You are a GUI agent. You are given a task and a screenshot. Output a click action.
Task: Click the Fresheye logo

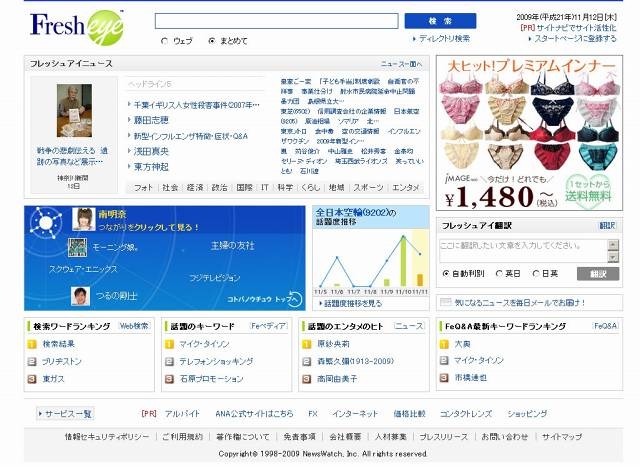point(77,27)
